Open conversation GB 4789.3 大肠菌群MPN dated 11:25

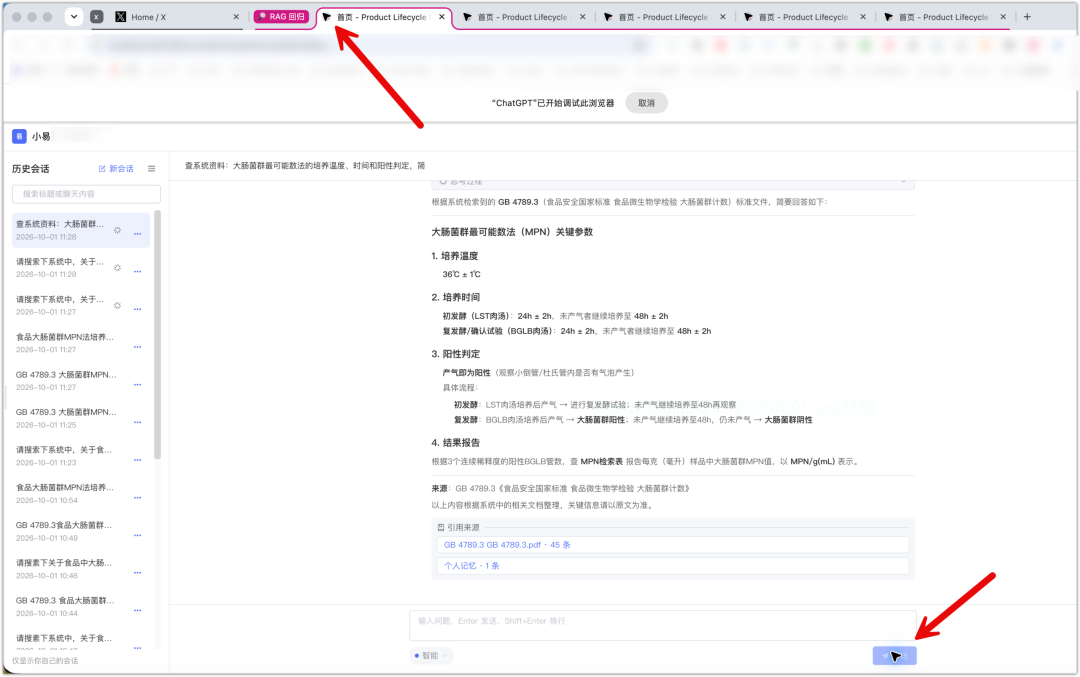point(81,418)
